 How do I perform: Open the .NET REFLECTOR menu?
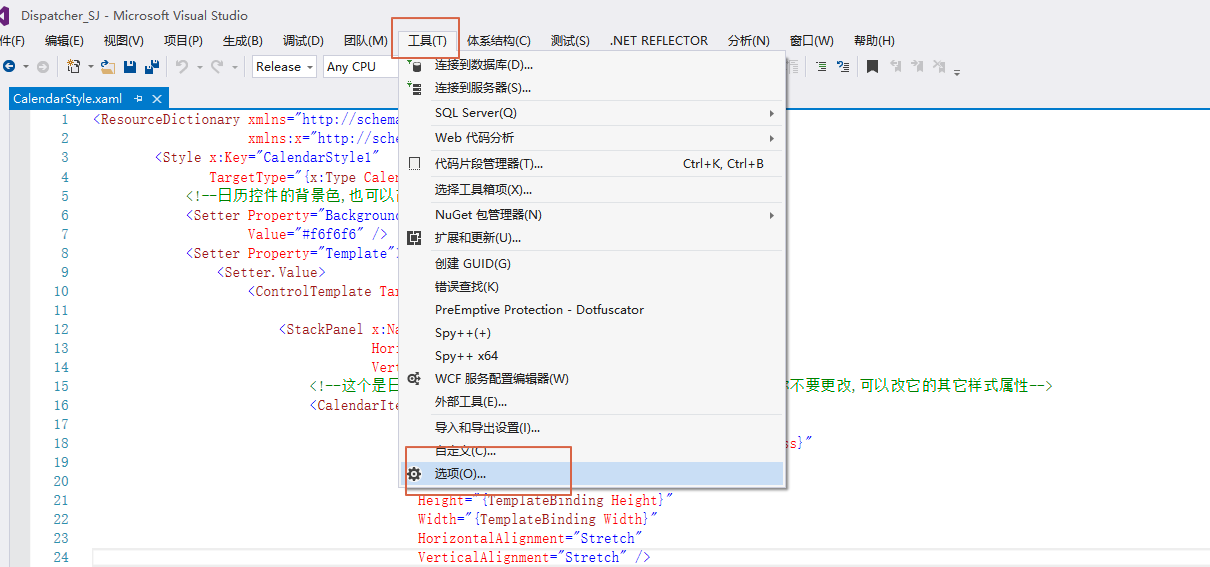click(658, 41)
